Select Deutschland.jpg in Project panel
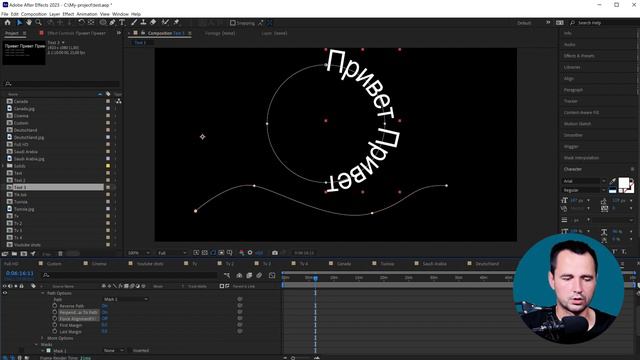640x360 pixels. click(x=29, y=138)
